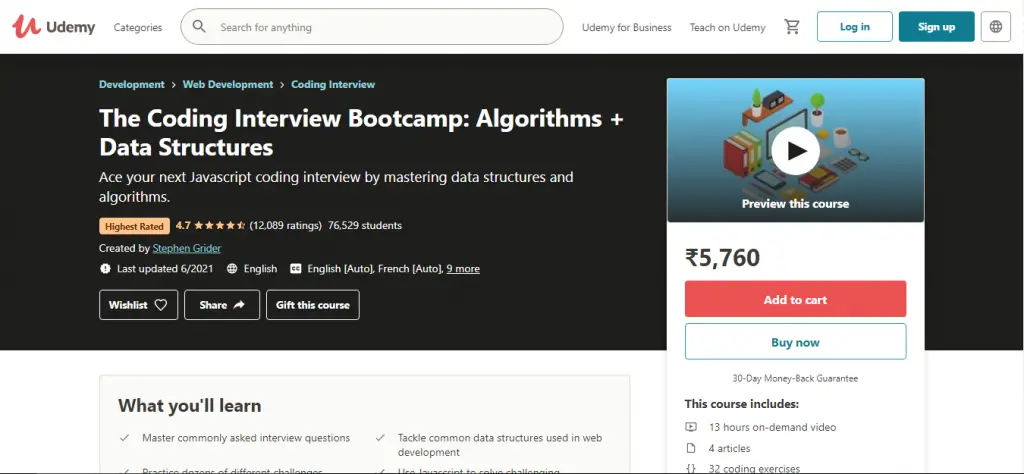1024x474 pixels.
Task: Go to Development breadcrumb
Action: [132, 85]
